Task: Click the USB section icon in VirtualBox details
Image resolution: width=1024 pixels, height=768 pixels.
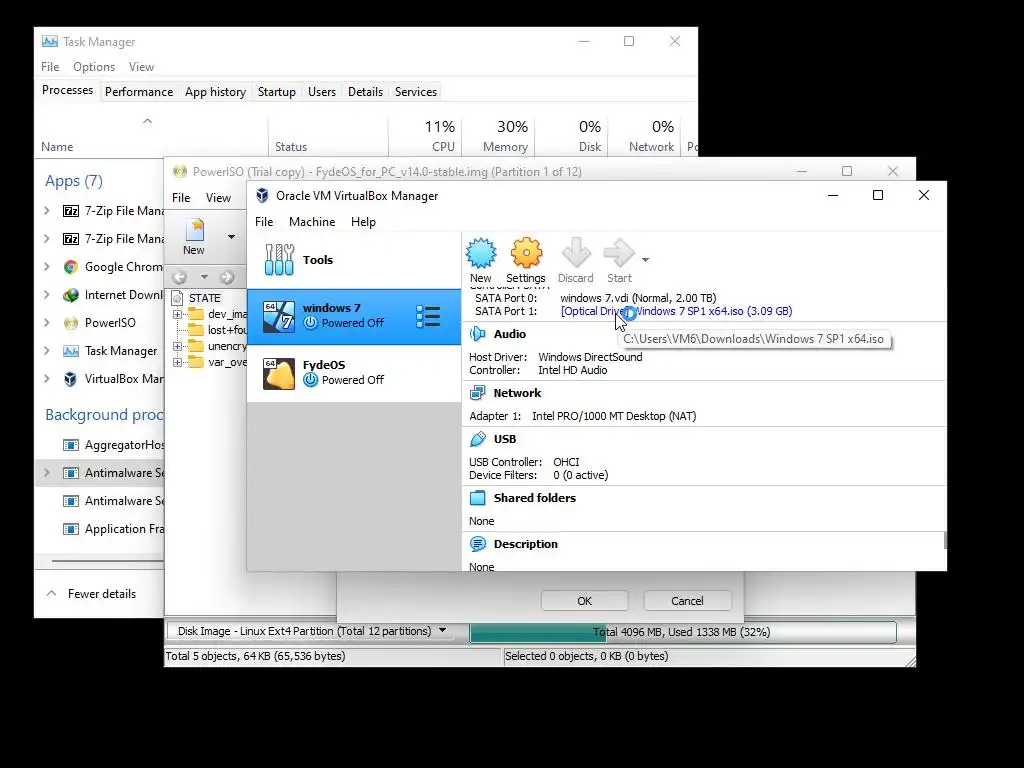Action: [478, 439]
